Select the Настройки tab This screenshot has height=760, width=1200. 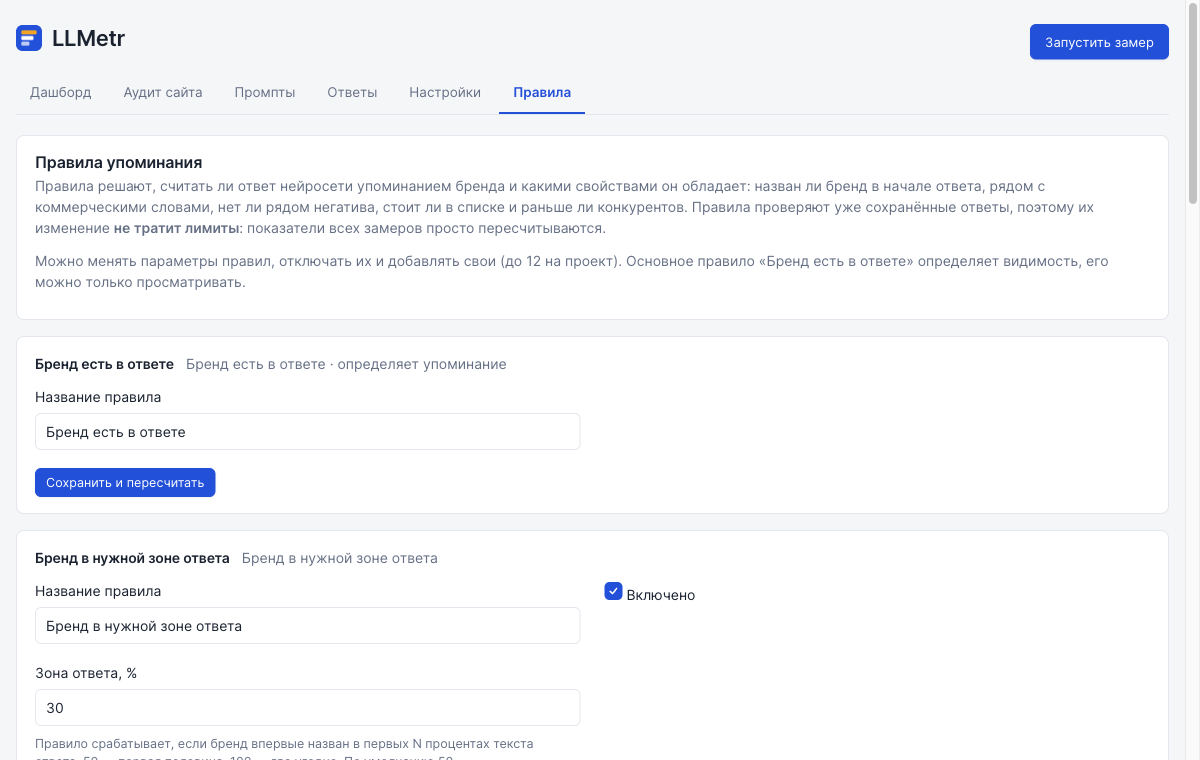click(x=445, y=93)
